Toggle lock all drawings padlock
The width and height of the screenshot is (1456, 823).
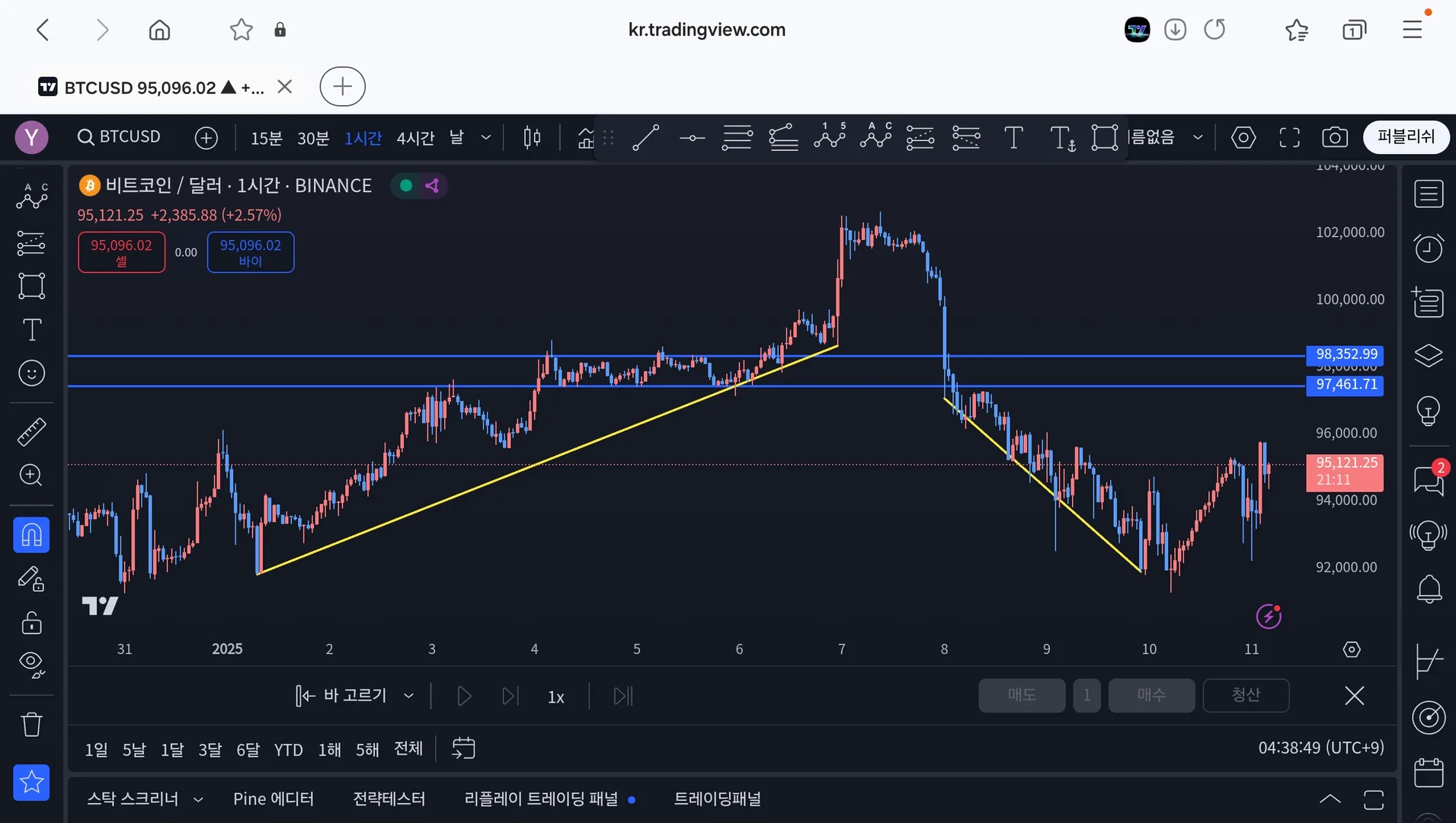(x=31, y=623)
